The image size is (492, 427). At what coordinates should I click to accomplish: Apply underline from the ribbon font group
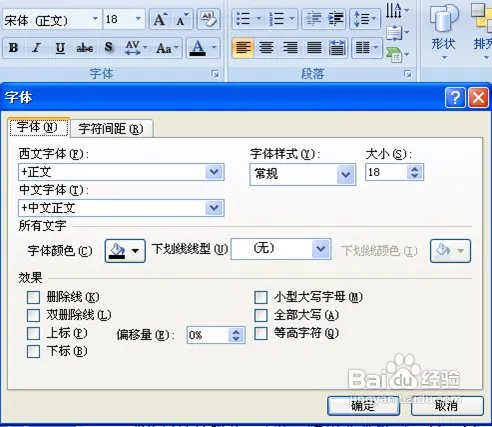(60, 48)
